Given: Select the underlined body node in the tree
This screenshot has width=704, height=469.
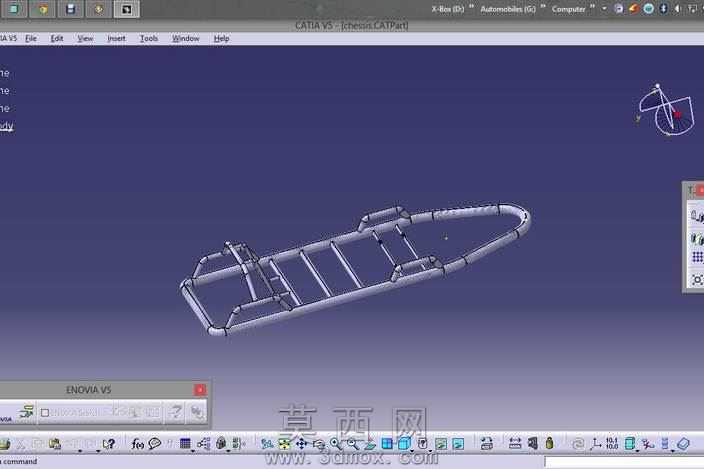Looking at the screenshot, I should click(6, 126).
